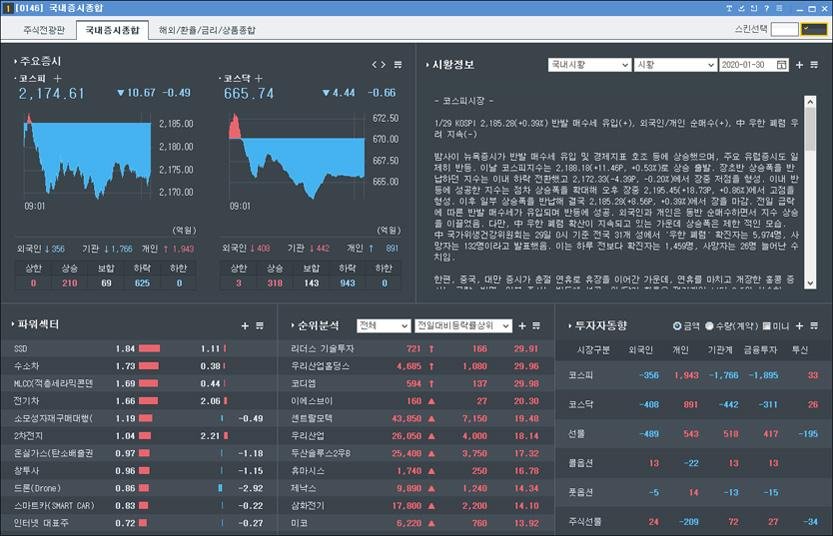Open the 순위분석 panel menu icon
The height and width of the screenshot is (536, 833).
tap(537, 326)
